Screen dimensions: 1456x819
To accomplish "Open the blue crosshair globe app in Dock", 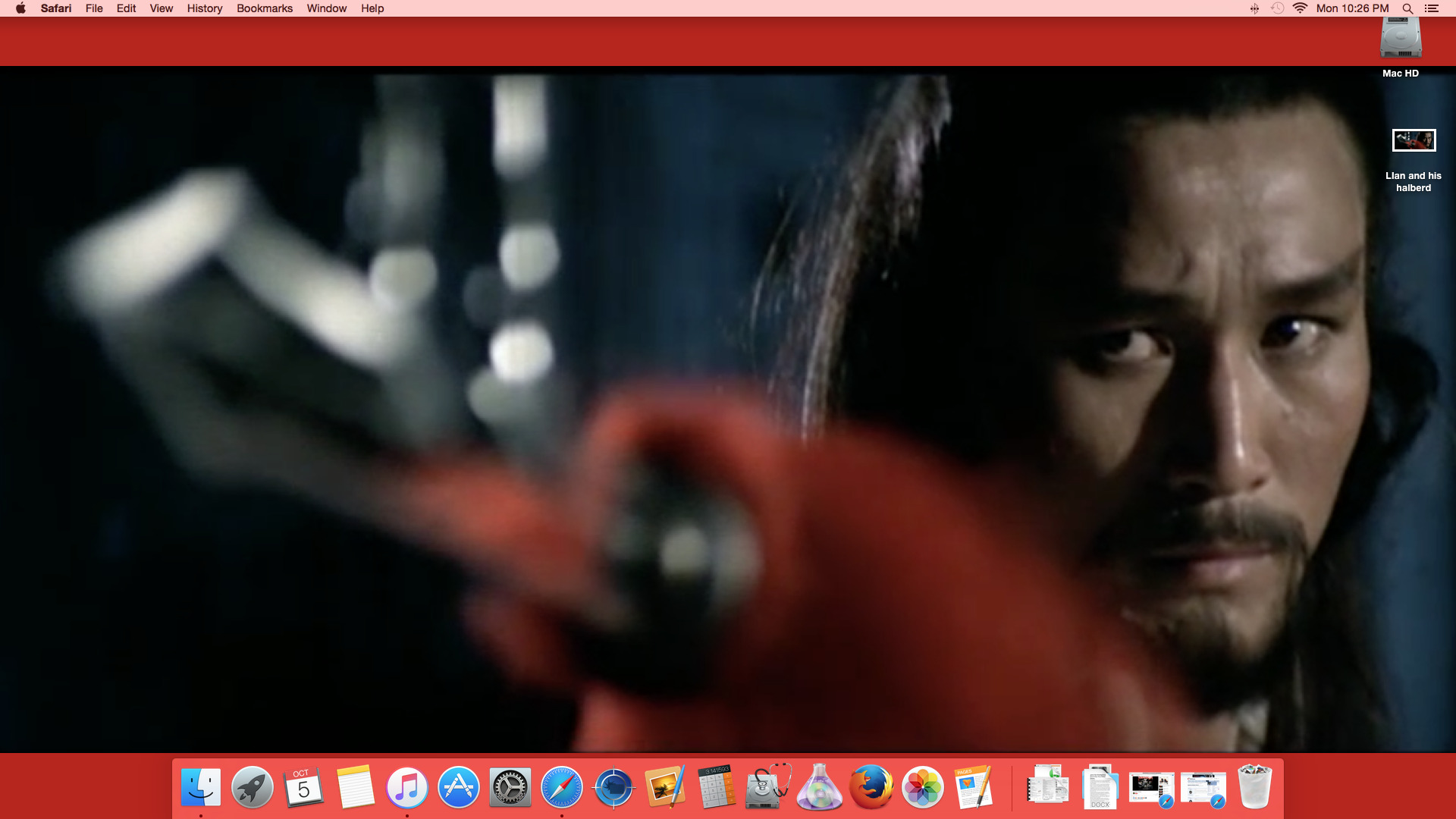I will [613, 787].
